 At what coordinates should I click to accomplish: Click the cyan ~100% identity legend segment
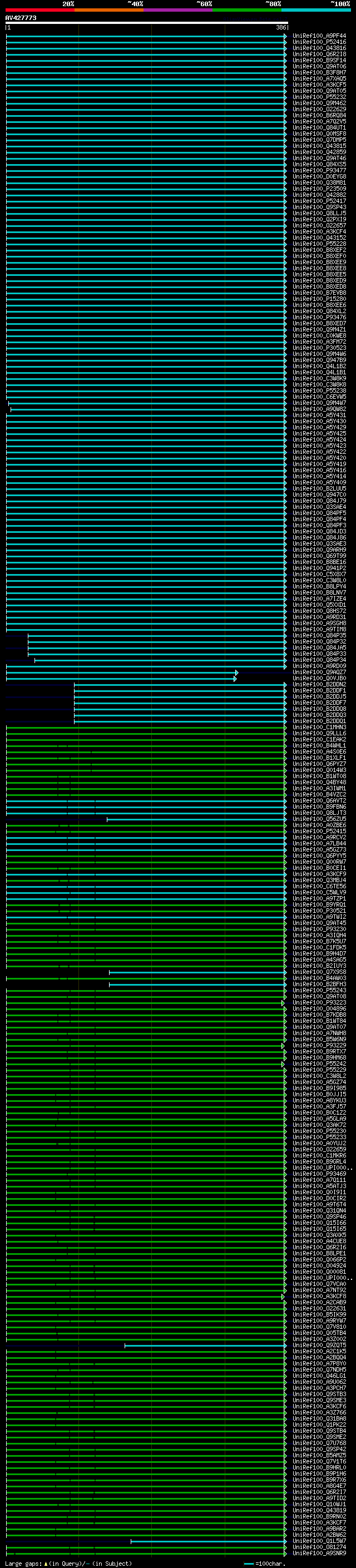(317, 10)
